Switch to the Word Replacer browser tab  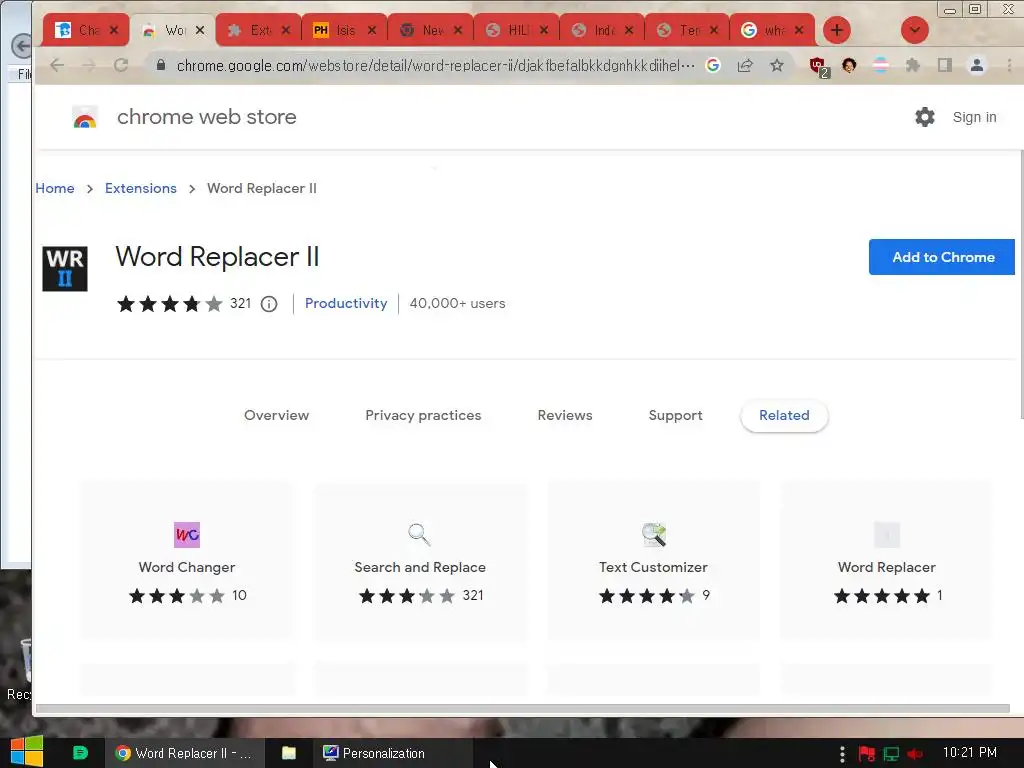coord(172,30)
